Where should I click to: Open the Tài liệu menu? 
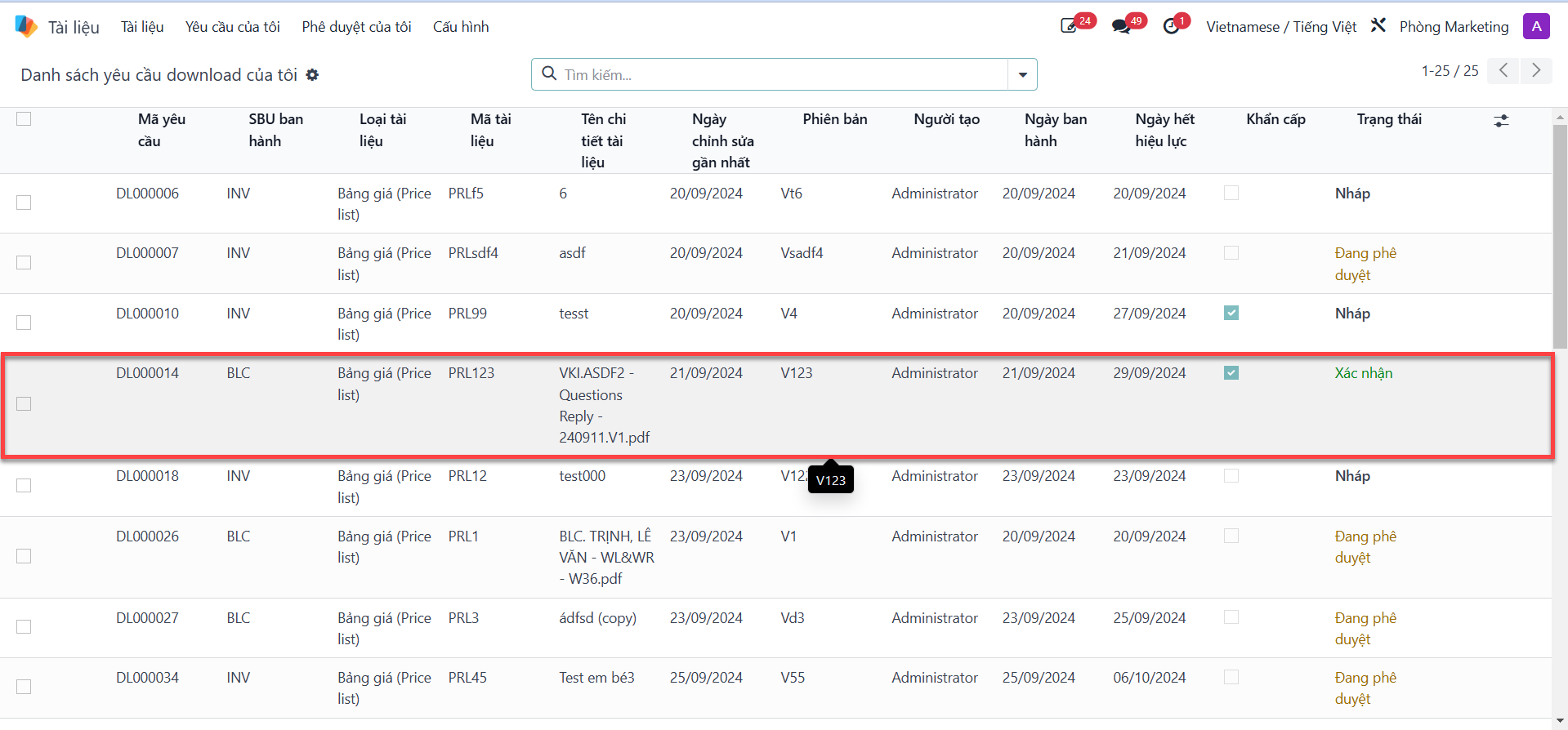pos(142,27)
